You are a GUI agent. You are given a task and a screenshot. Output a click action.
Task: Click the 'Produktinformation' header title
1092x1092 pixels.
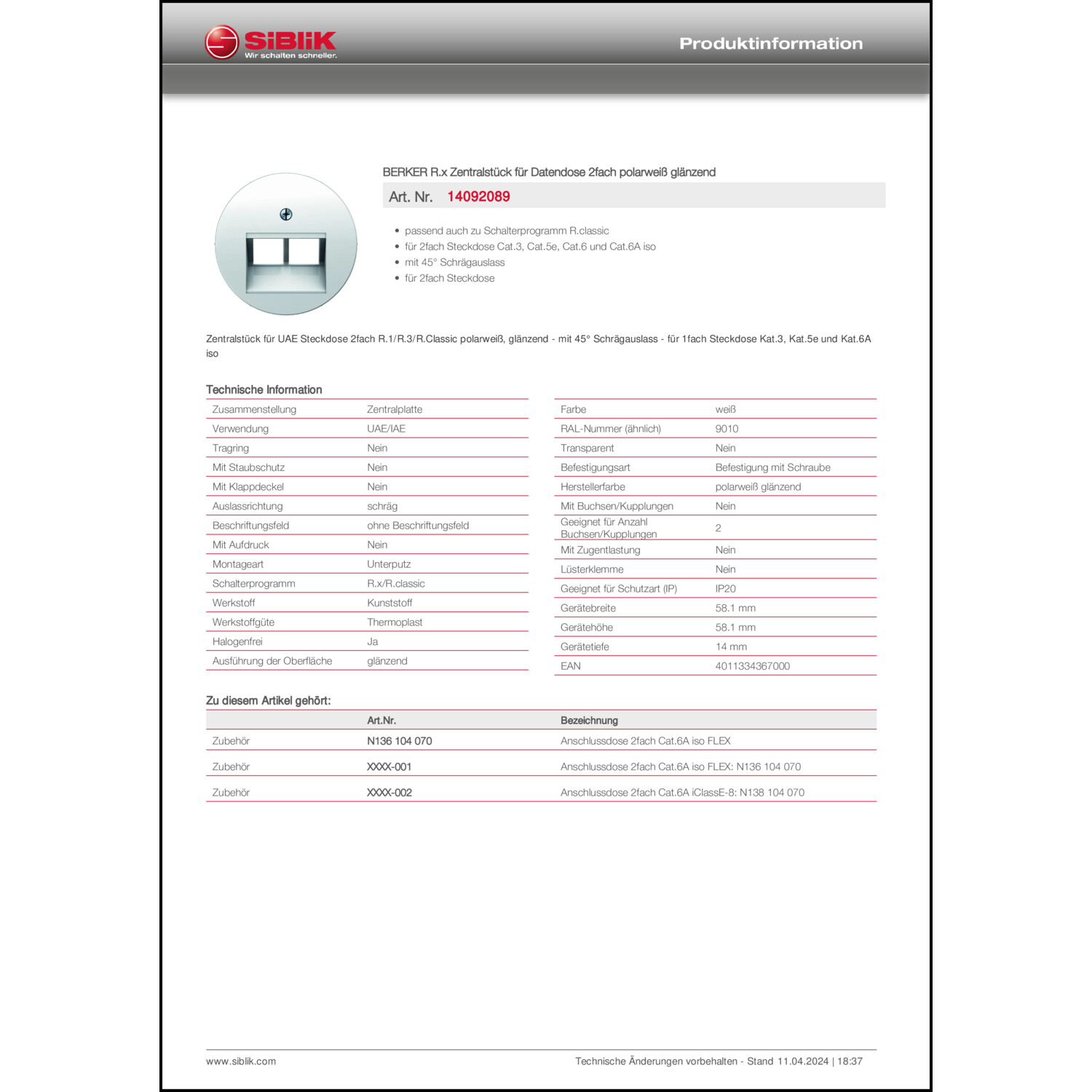[771, 44]
